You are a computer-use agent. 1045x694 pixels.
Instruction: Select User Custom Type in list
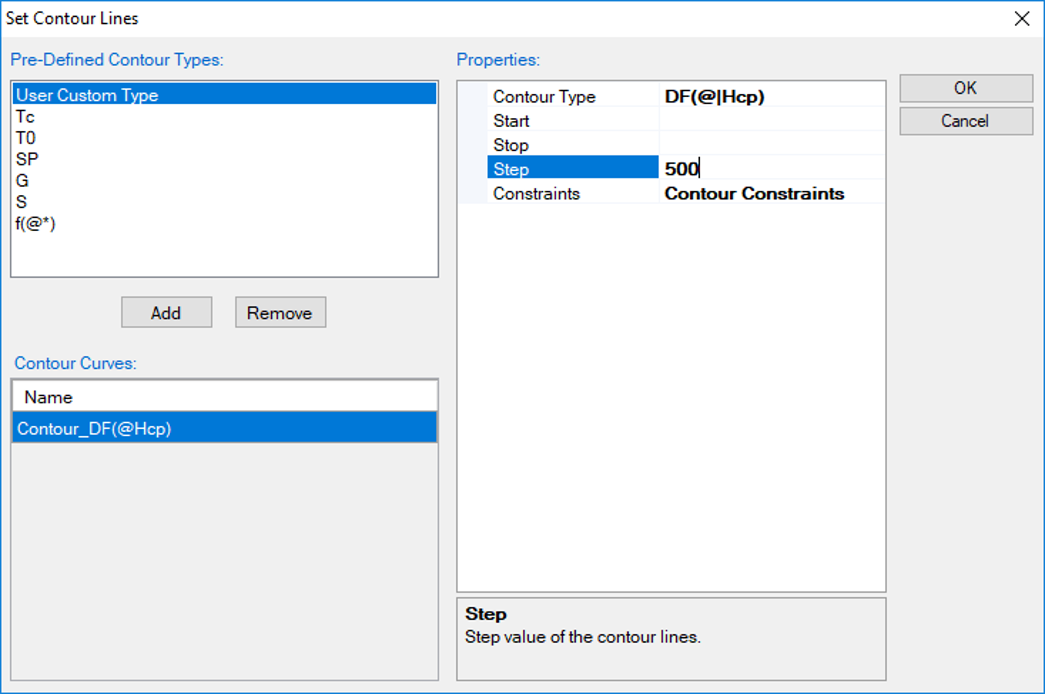click(87, 95)
